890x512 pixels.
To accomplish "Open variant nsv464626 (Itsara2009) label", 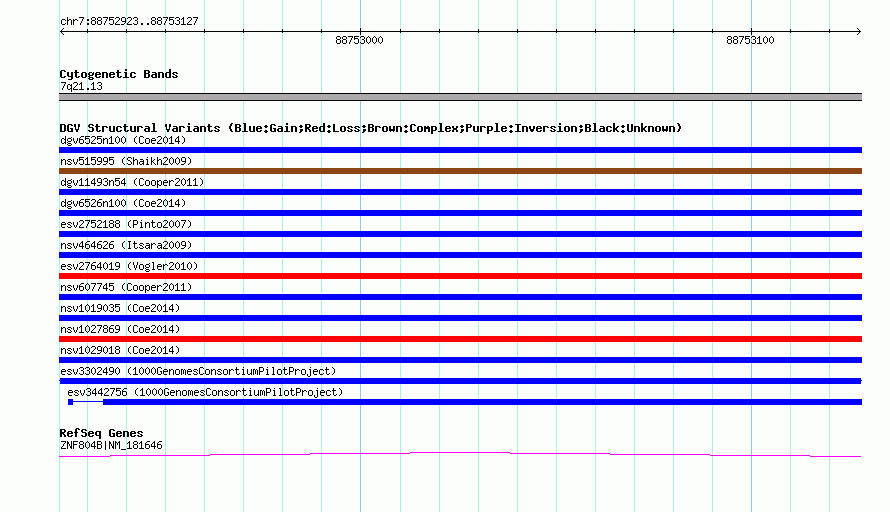I will [x=126, y=245].
